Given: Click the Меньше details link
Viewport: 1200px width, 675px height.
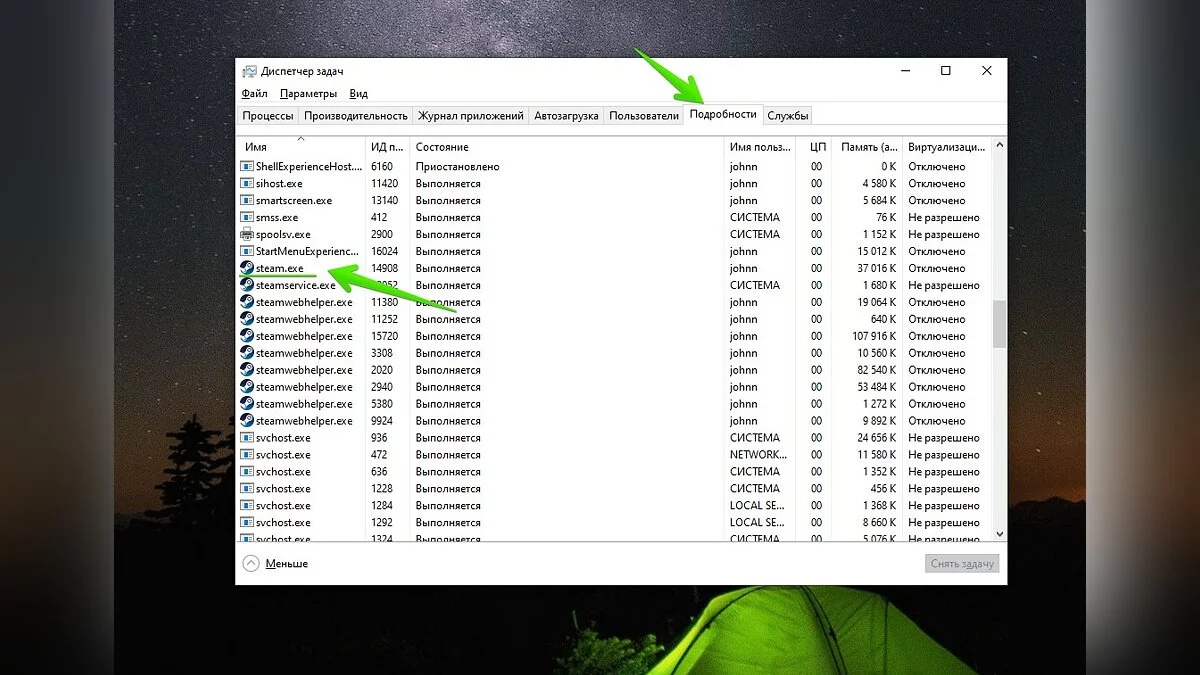Looking at the screenshot, I should coord(286,564).
